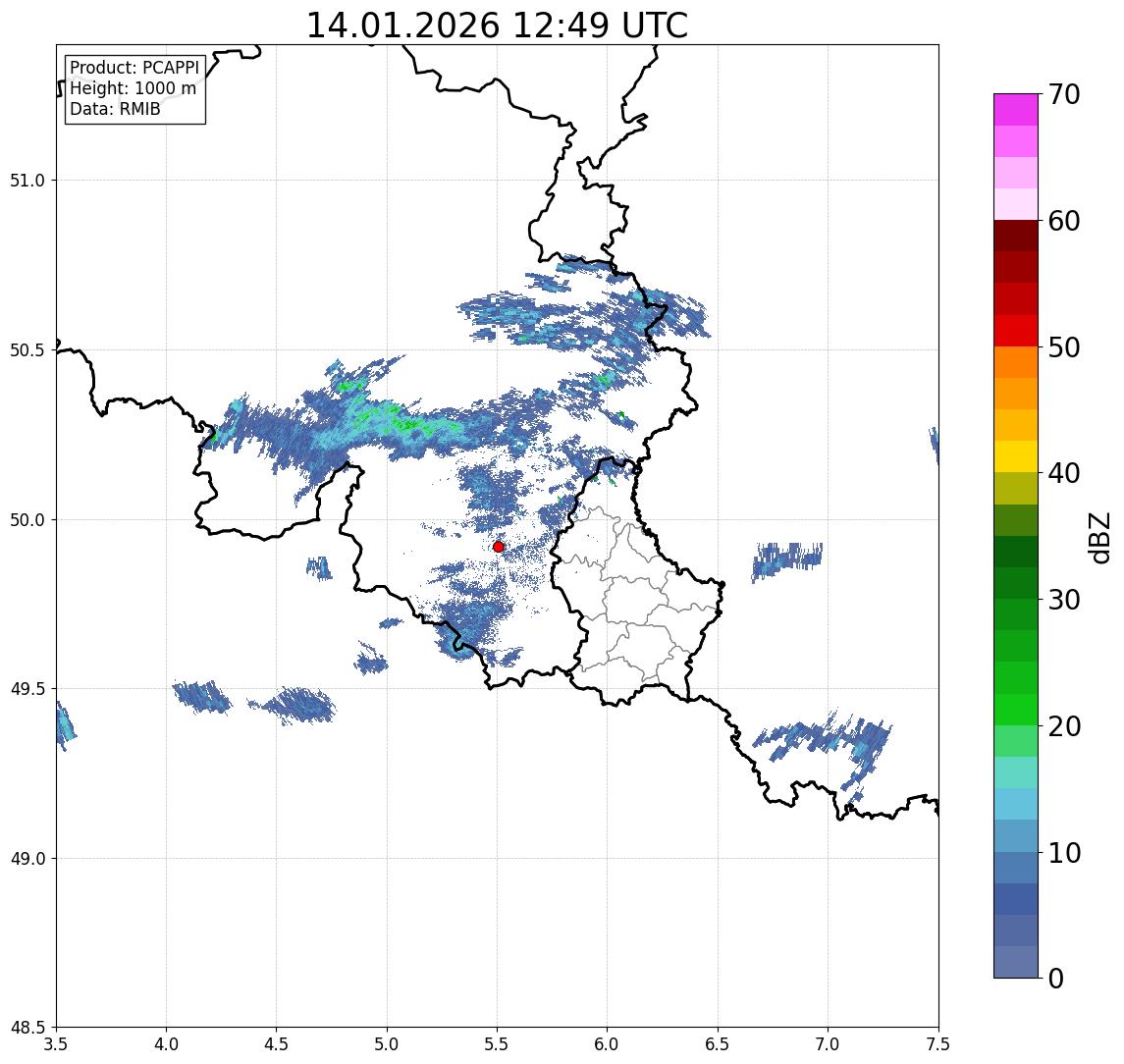
Task: Click the colorbar tick label '40'
Action: coord(1064,473)
